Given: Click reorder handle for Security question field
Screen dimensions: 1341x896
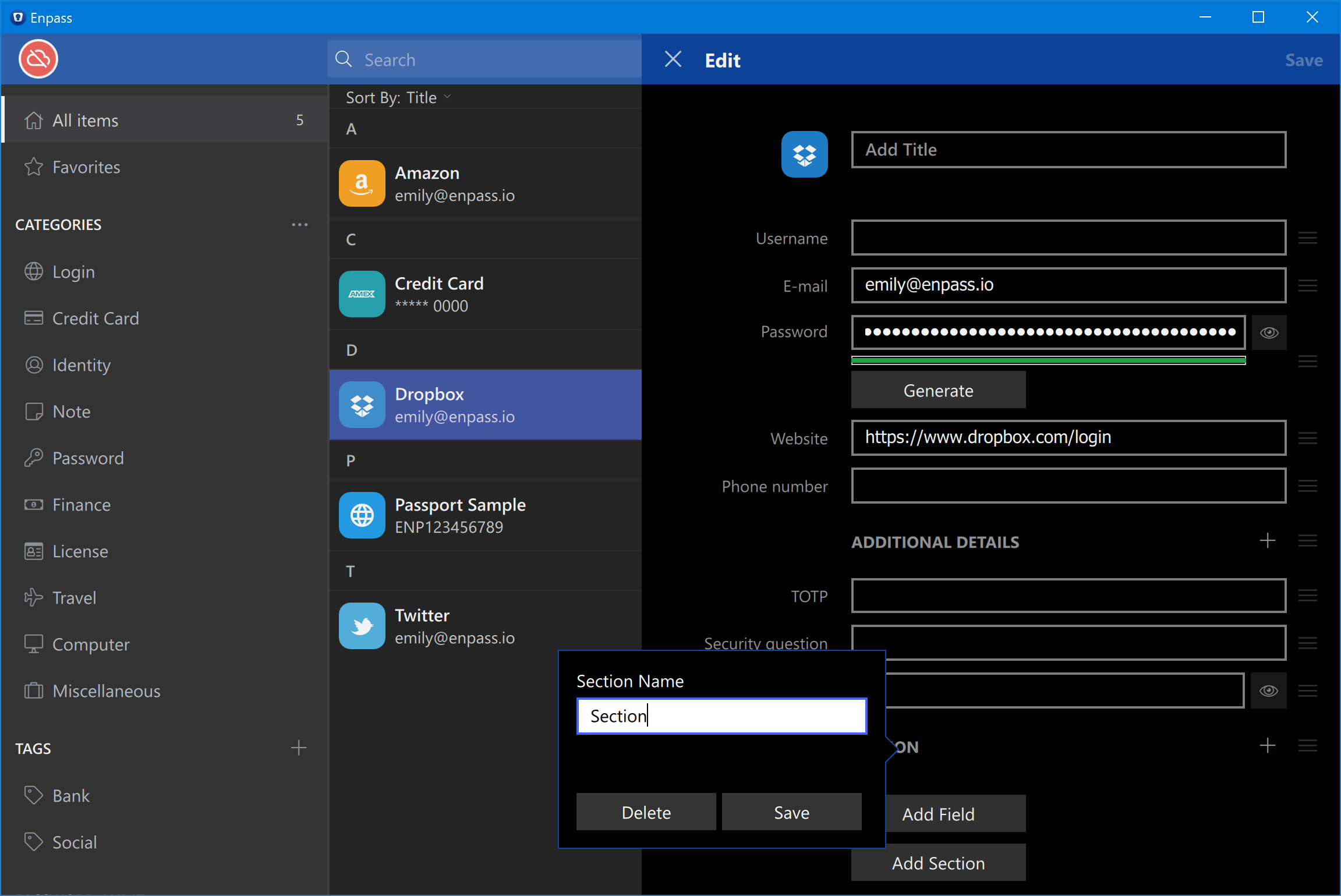Looking at the screenshot, I should (x=1308, y=643).
